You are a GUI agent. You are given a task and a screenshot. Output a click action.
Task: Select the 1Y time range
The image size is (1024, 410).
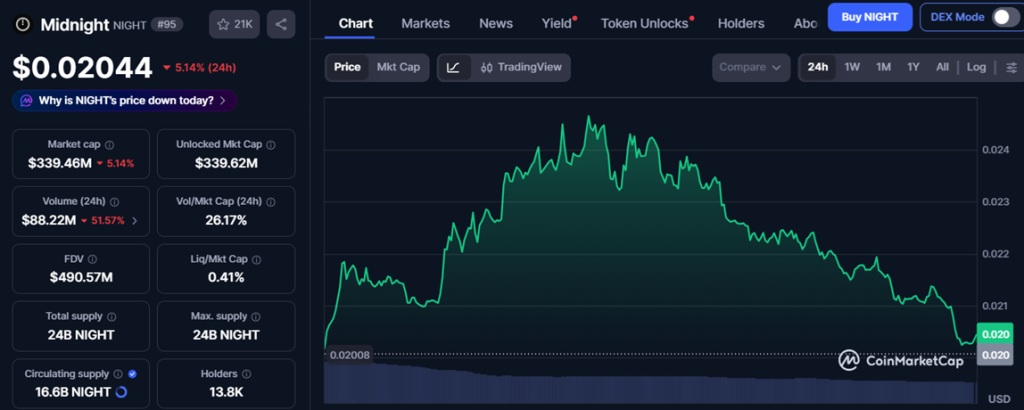(x=913, y=67)
